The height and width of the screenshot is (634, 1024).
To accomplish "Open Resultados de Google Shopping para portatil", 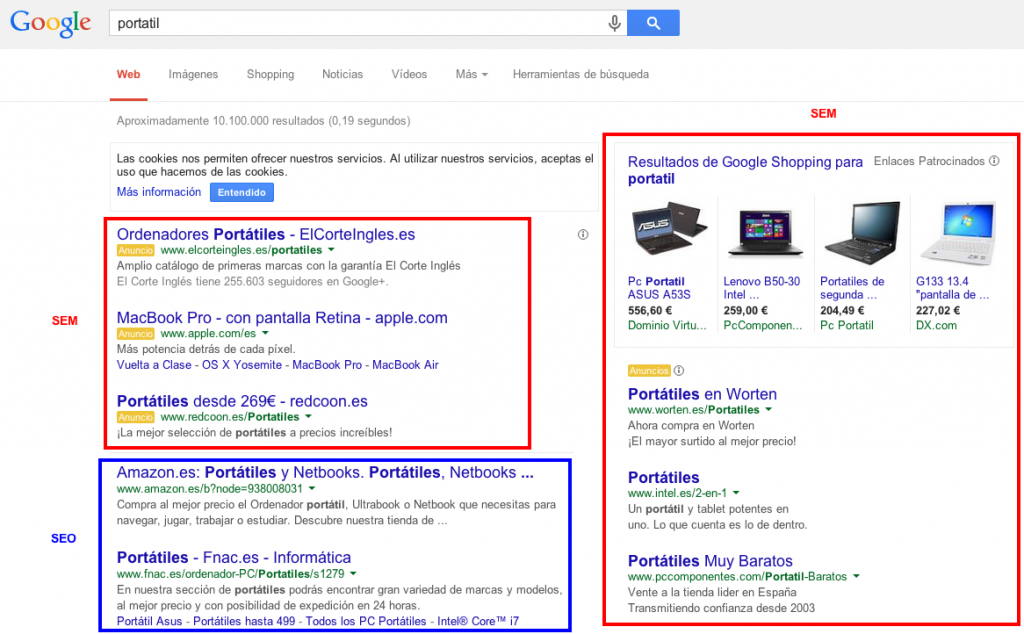I will click(745, 170).
